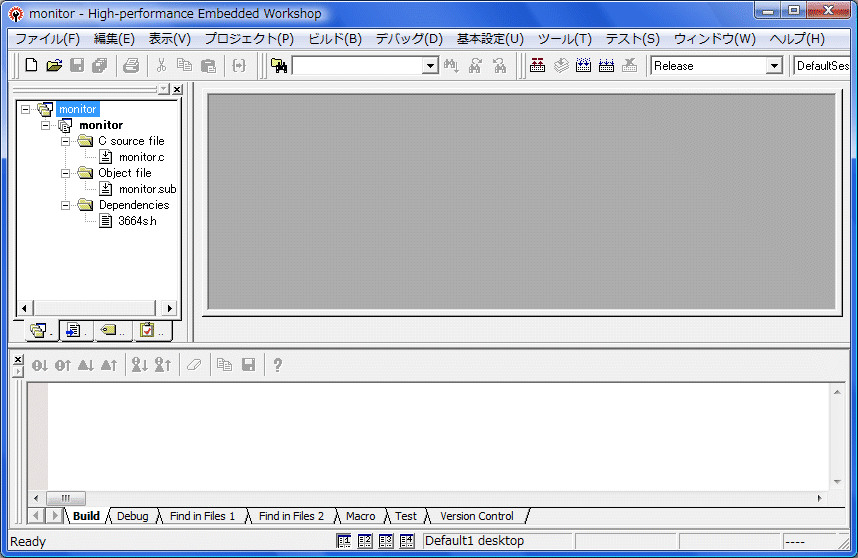Click the output window horizontal scrollbar thumb
858x558 pixels.
point(66,498)
